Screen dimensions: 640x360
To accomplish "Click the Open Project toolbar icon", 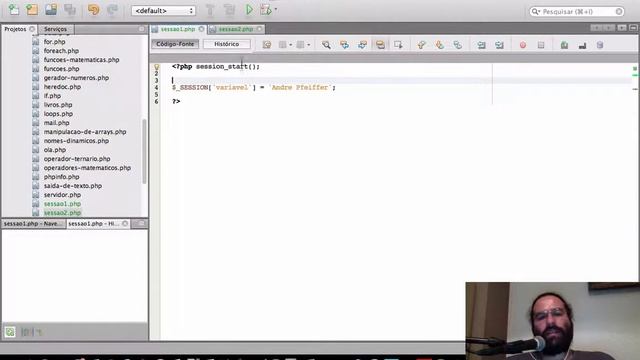I will tap(51, 9).
